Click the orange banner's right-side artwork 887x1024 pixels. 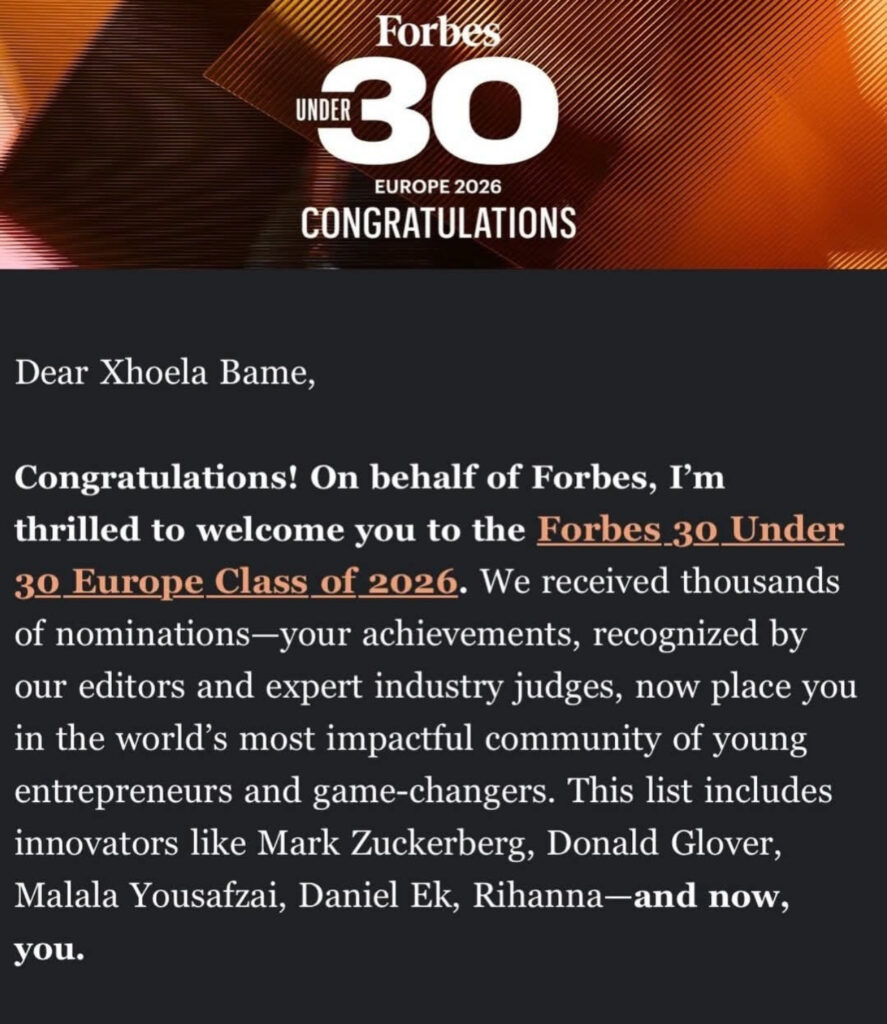(x=751, y=134)
